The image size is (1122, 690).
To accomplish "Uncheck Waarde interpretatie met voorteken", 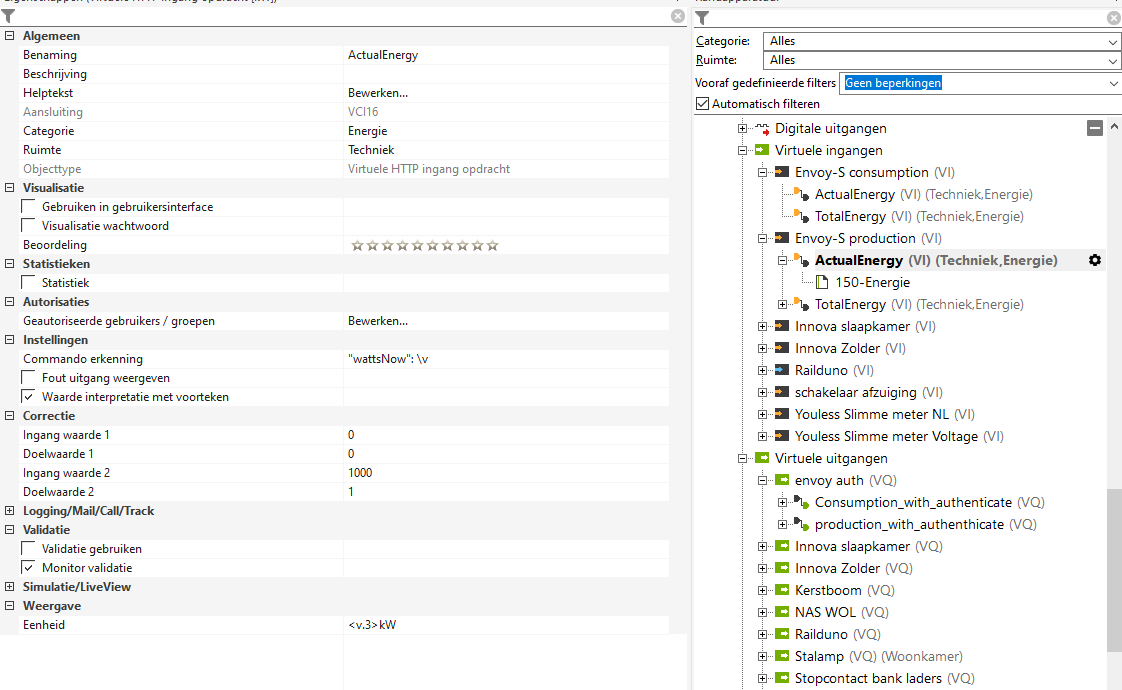I will tap(29, 397).
